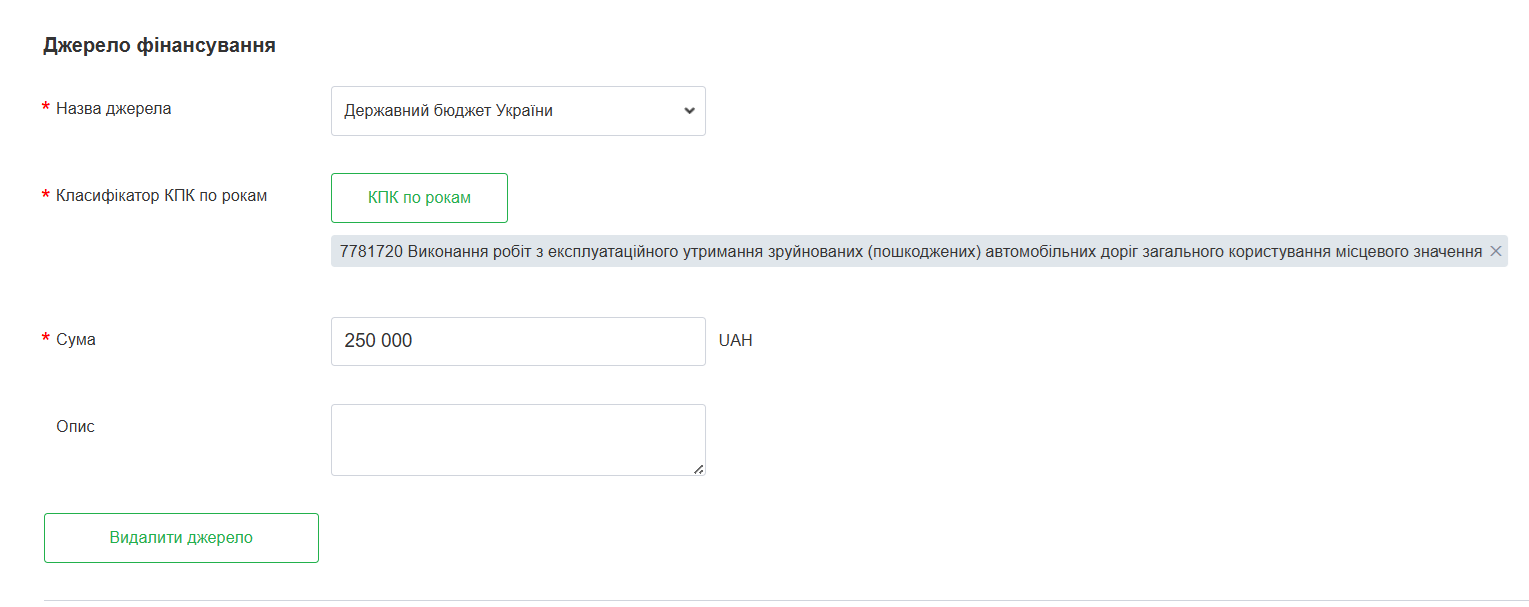1529x607 pixels.
Task: Click into the Опис description textarea
Action: click(x=517, y=439)
